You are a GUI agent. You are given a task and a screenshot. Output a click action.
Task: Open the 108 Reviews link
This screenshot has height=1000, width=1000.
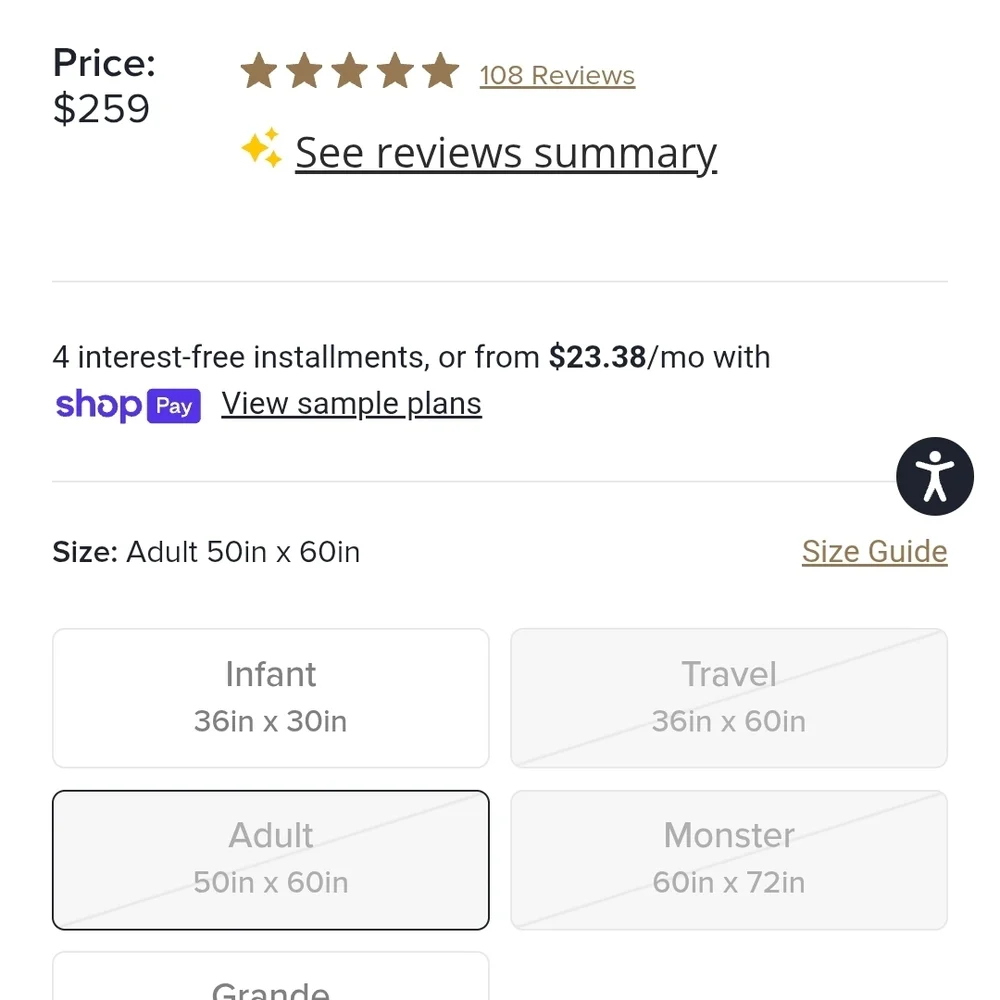click(557, 75)
